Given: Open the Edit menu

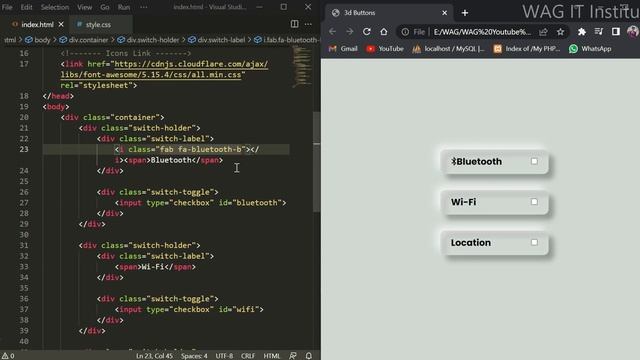Looking at the screenshot, I should pyautogui.click(x=27, y=7).
